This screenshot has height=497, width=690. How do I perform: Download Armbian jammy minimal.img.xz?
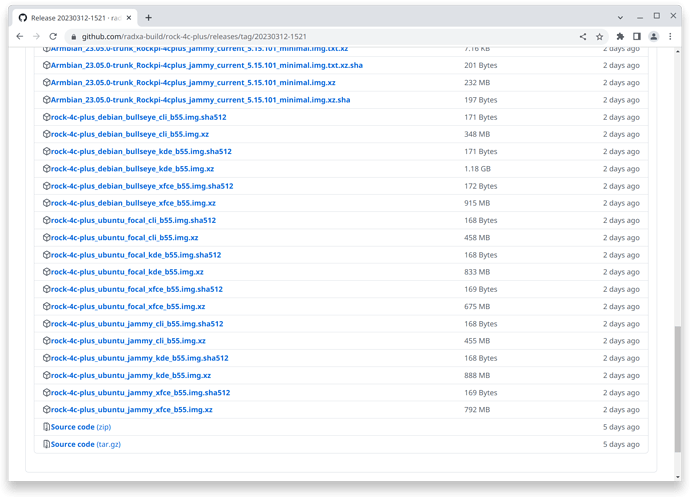point(193,82)
